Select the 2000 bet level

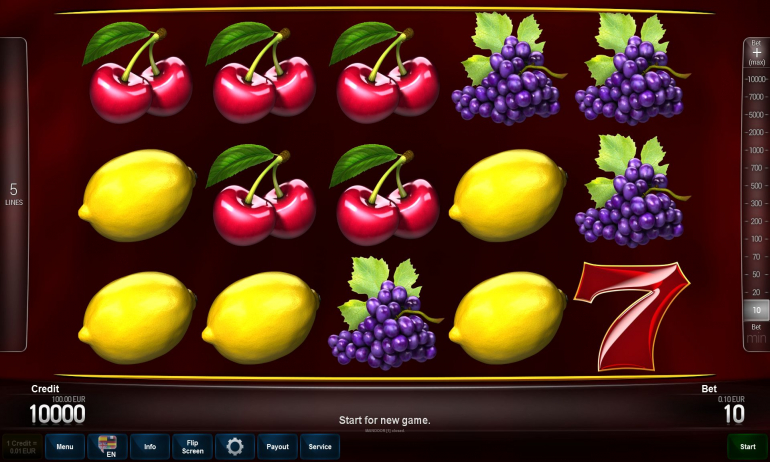tap(756, 132)
